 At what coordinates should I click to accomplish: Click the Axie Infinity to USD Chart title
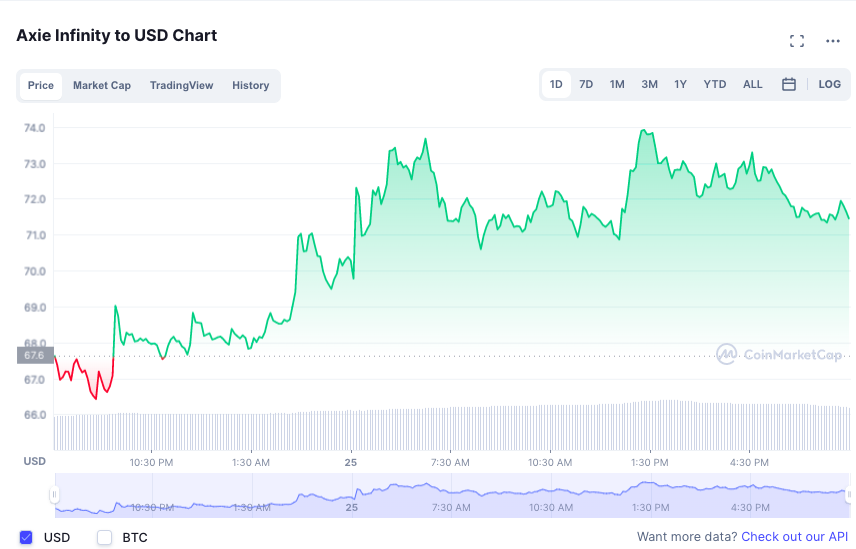(117, 35)
